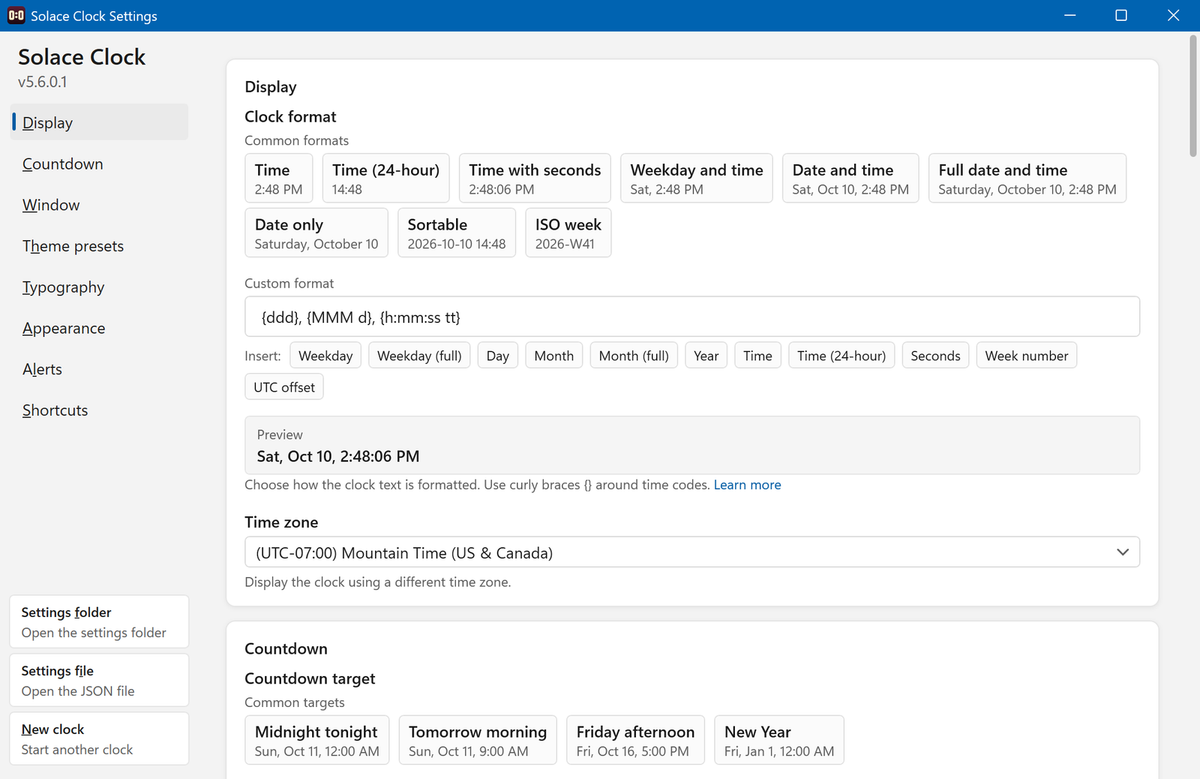
Task: Click the Solace Clock app icon in title bar
Action: (x=16, y=16)
